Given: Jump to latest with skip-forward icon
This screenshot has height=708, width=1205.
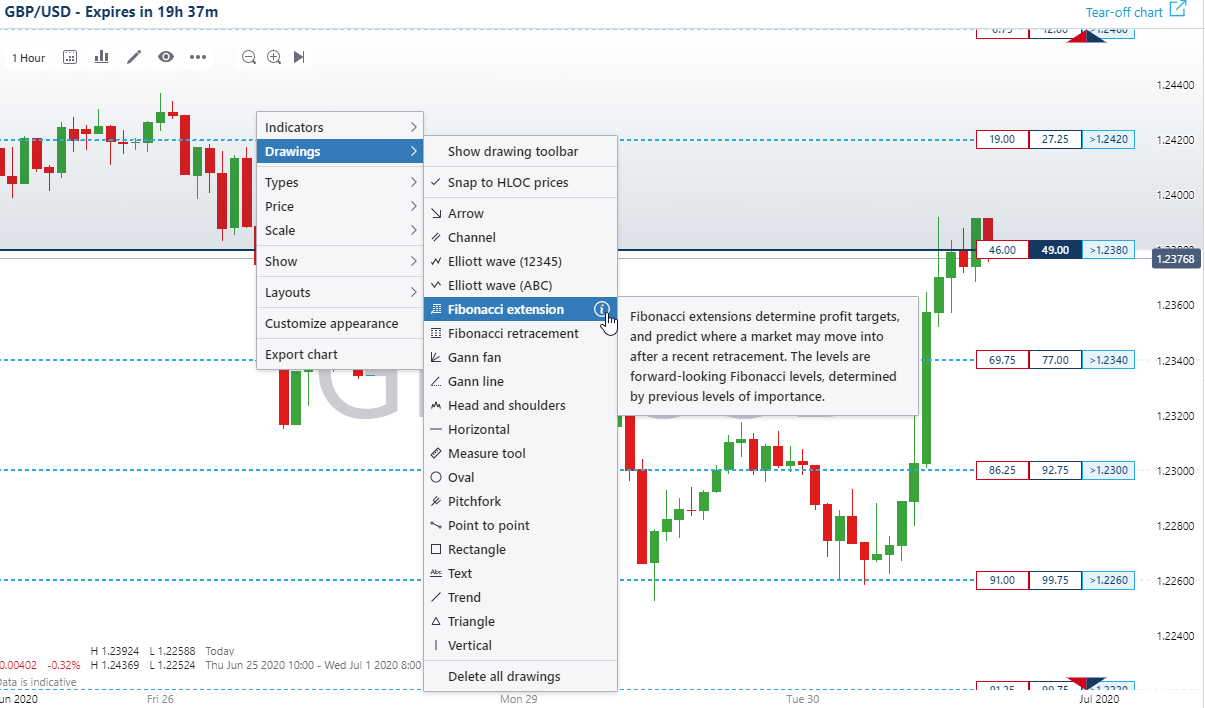Looking at the screenshot, I should (299, 57).
